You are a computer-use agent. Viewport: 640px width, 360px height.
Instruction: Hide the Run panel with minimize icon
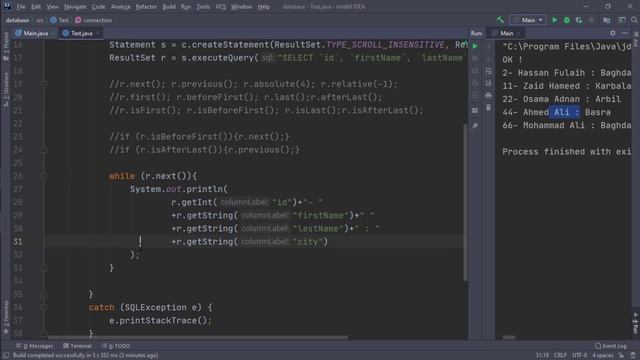pos(625,33)
